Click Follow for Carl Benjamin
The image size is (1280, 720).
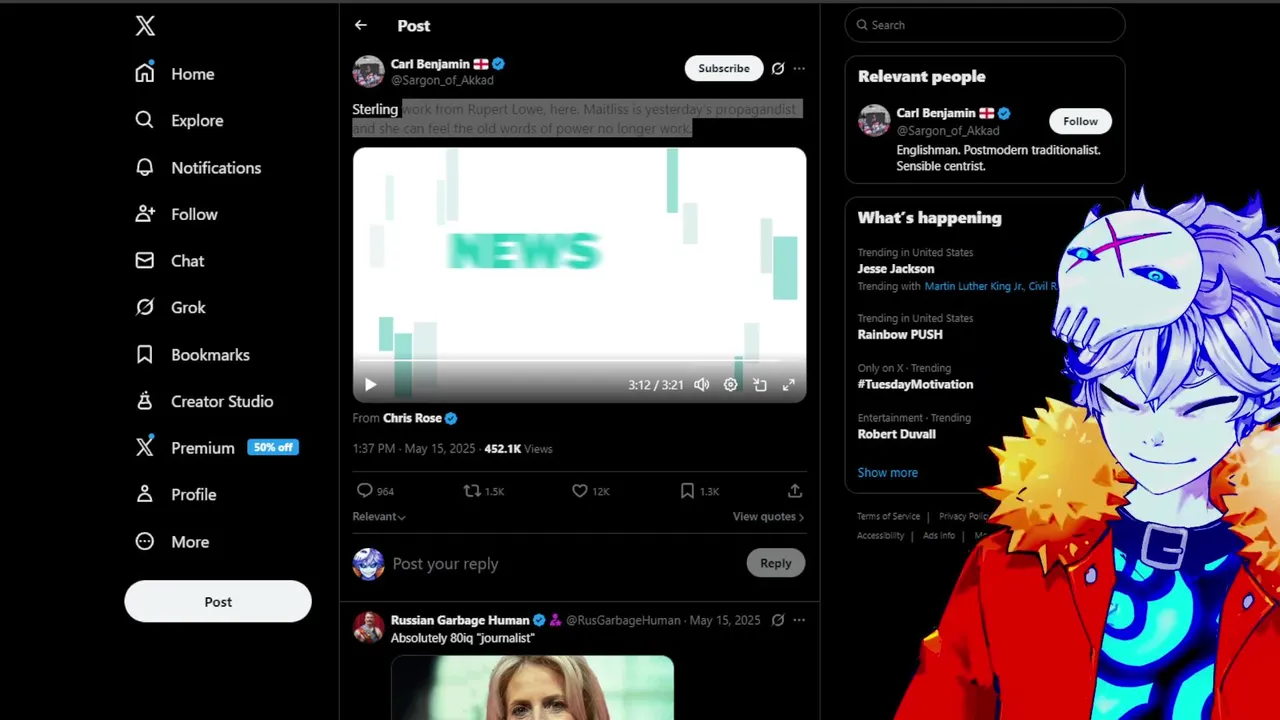[1080, 121]
